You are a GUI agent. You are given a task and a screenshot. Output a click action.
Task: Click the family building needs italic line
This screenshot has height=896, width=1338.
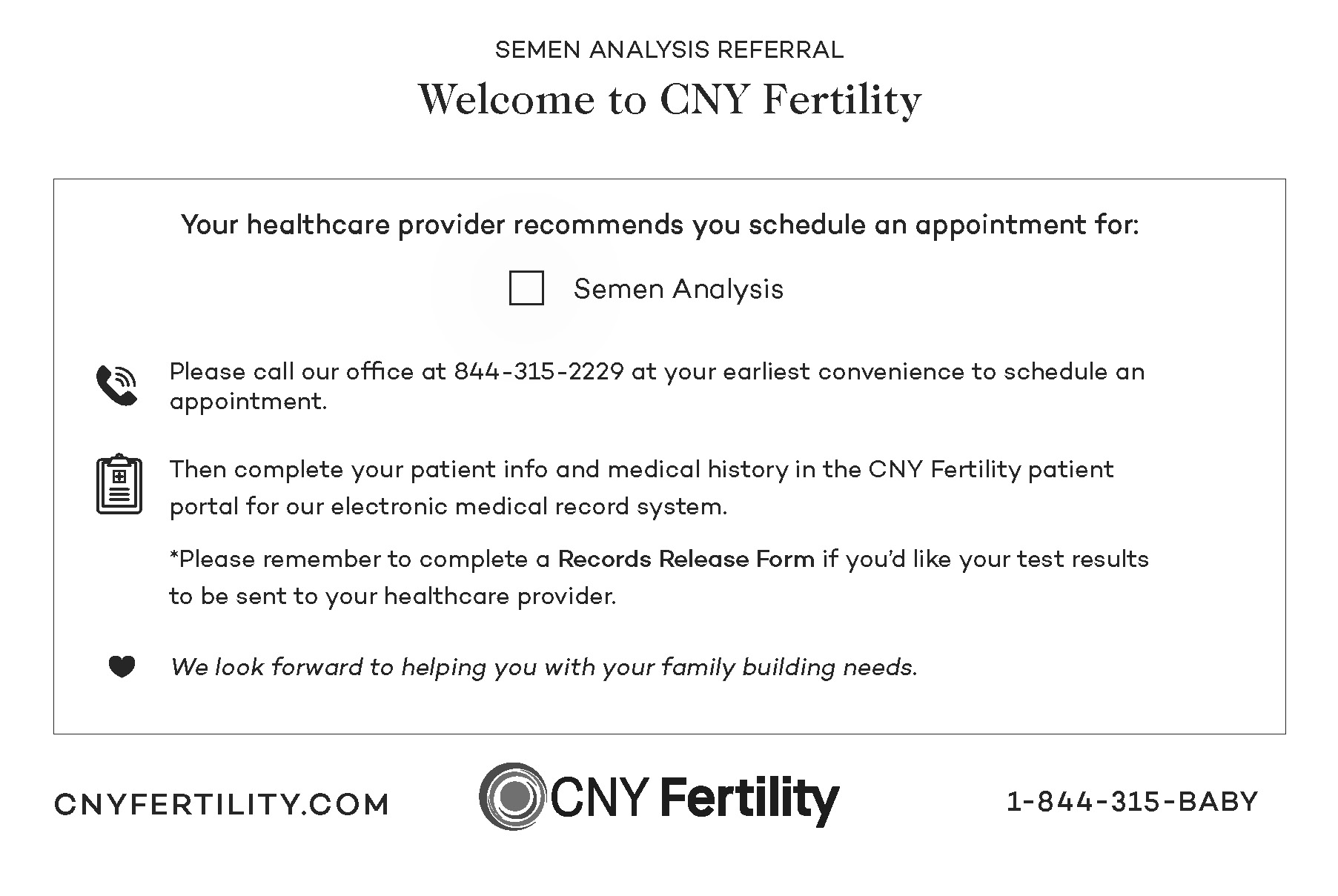pyautogui.click(x=544, y=667)
